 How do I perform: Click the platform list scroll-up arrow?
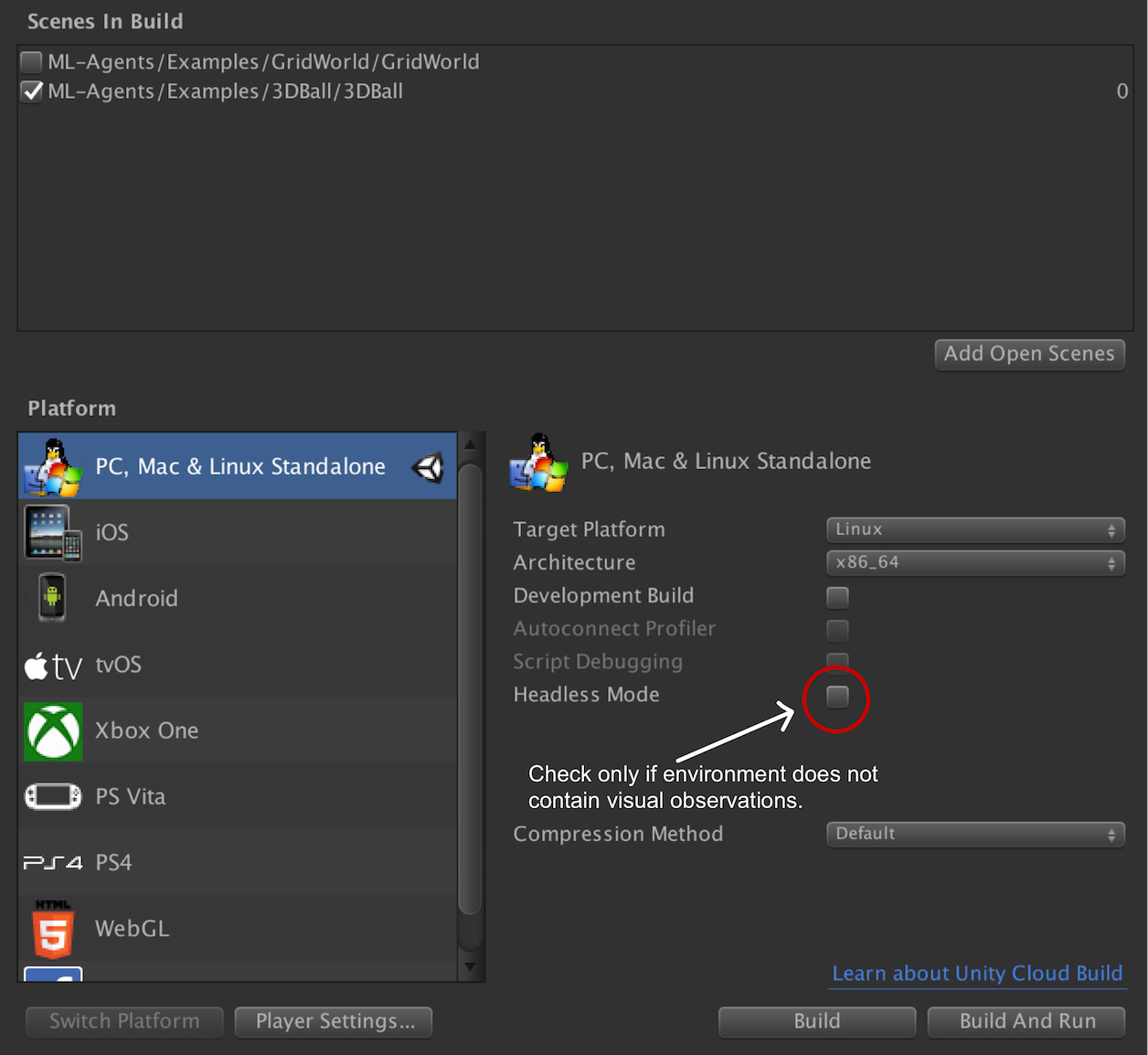tap(470, 445)
